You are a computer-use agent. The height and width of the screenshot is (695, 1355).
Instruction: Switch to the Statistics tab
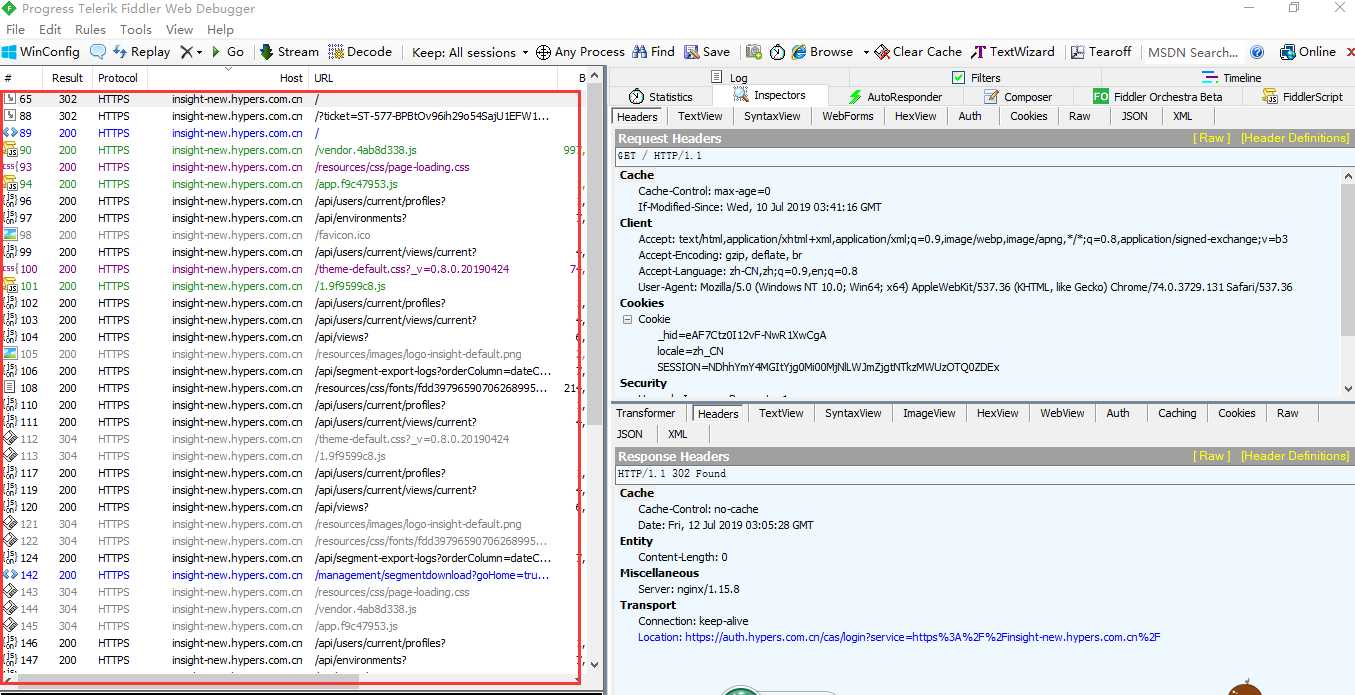pos(661,97)
